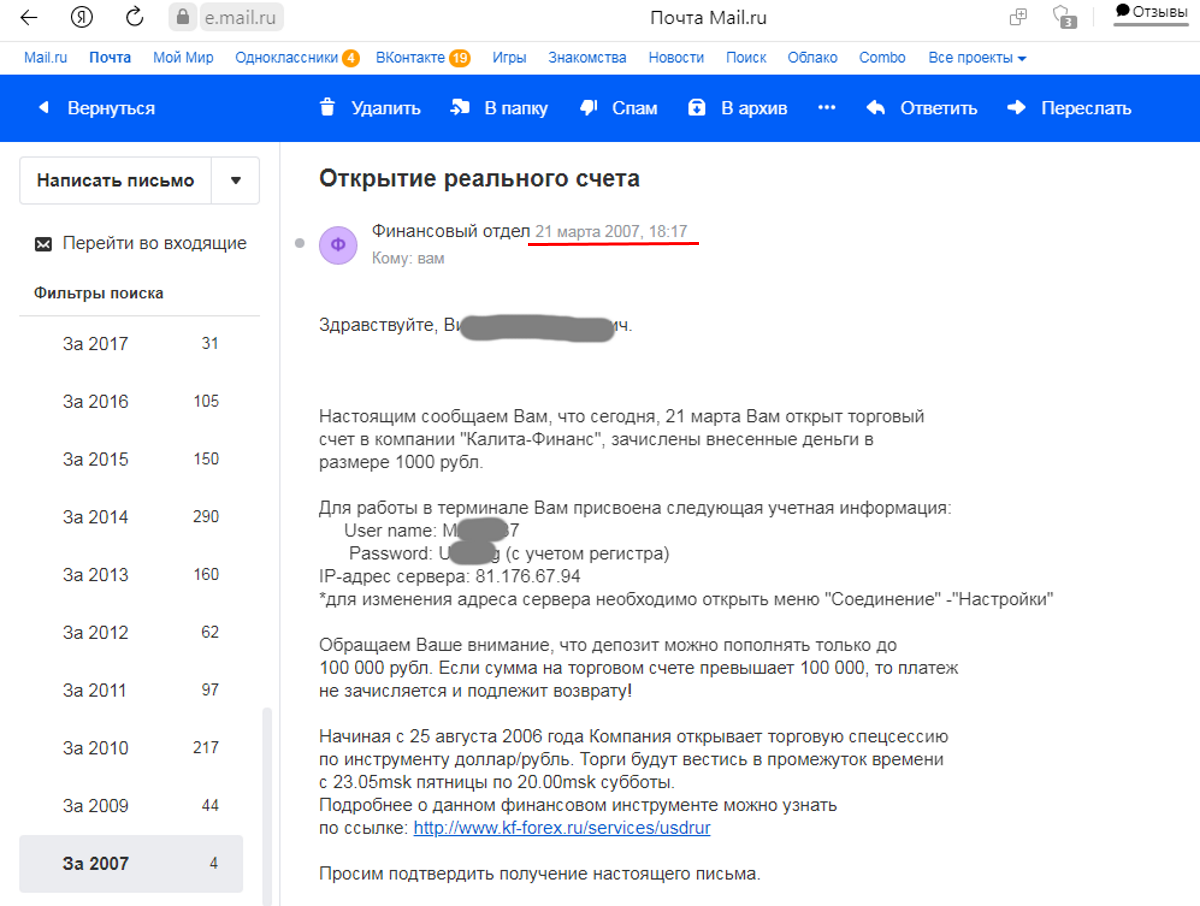Filter search results by За 2015
Image resolution: width=1200 pixels, height=906 pixels.
(x=131, y=460)
